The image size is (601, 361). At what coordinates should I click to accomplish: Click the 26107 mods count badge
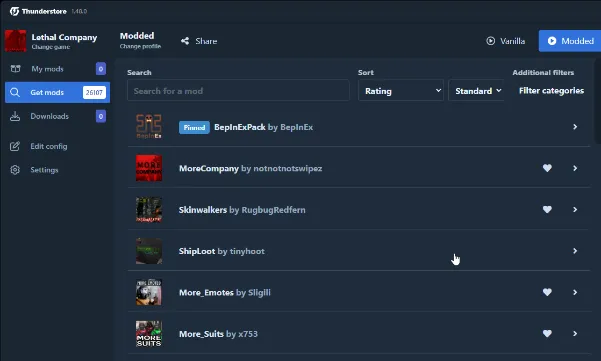pyautogui.click(x=94, y=92)
